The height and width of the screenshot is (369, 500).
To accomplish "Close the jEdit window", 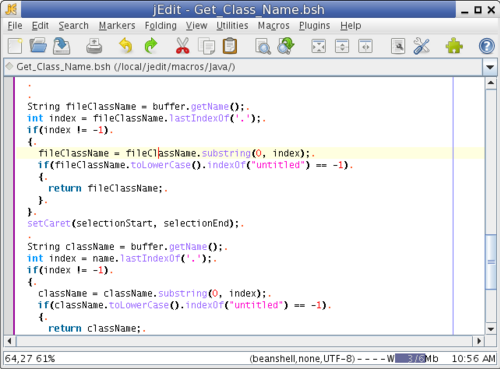I will click(491, 10).
